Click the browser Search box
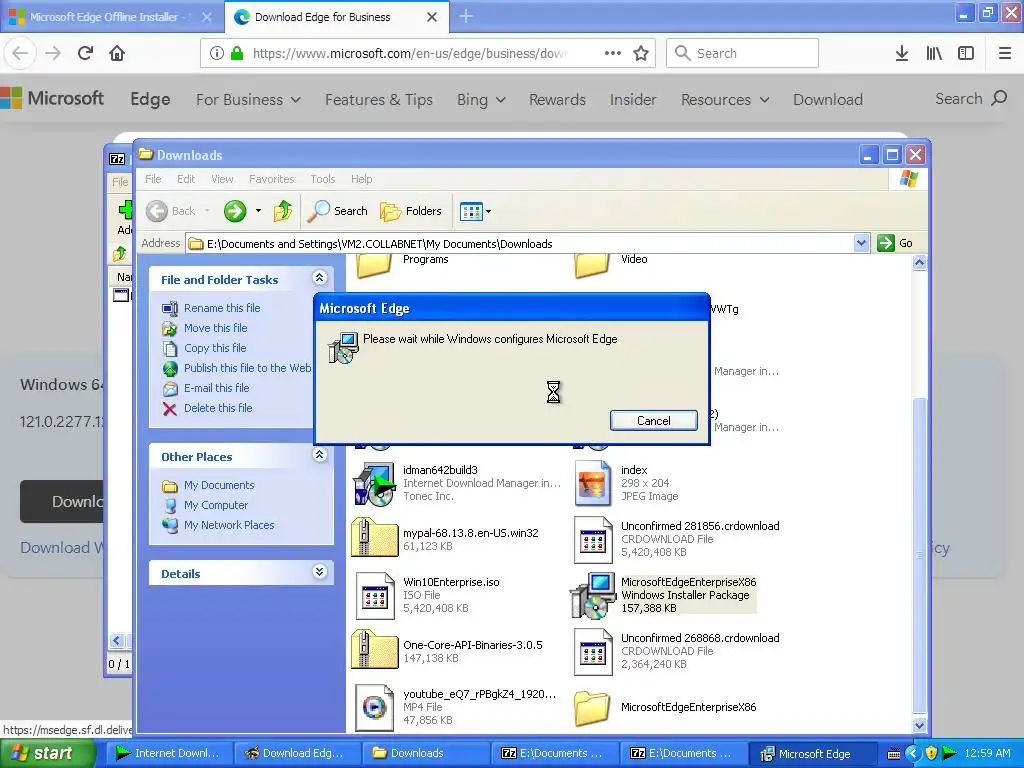 click(742, 53)
